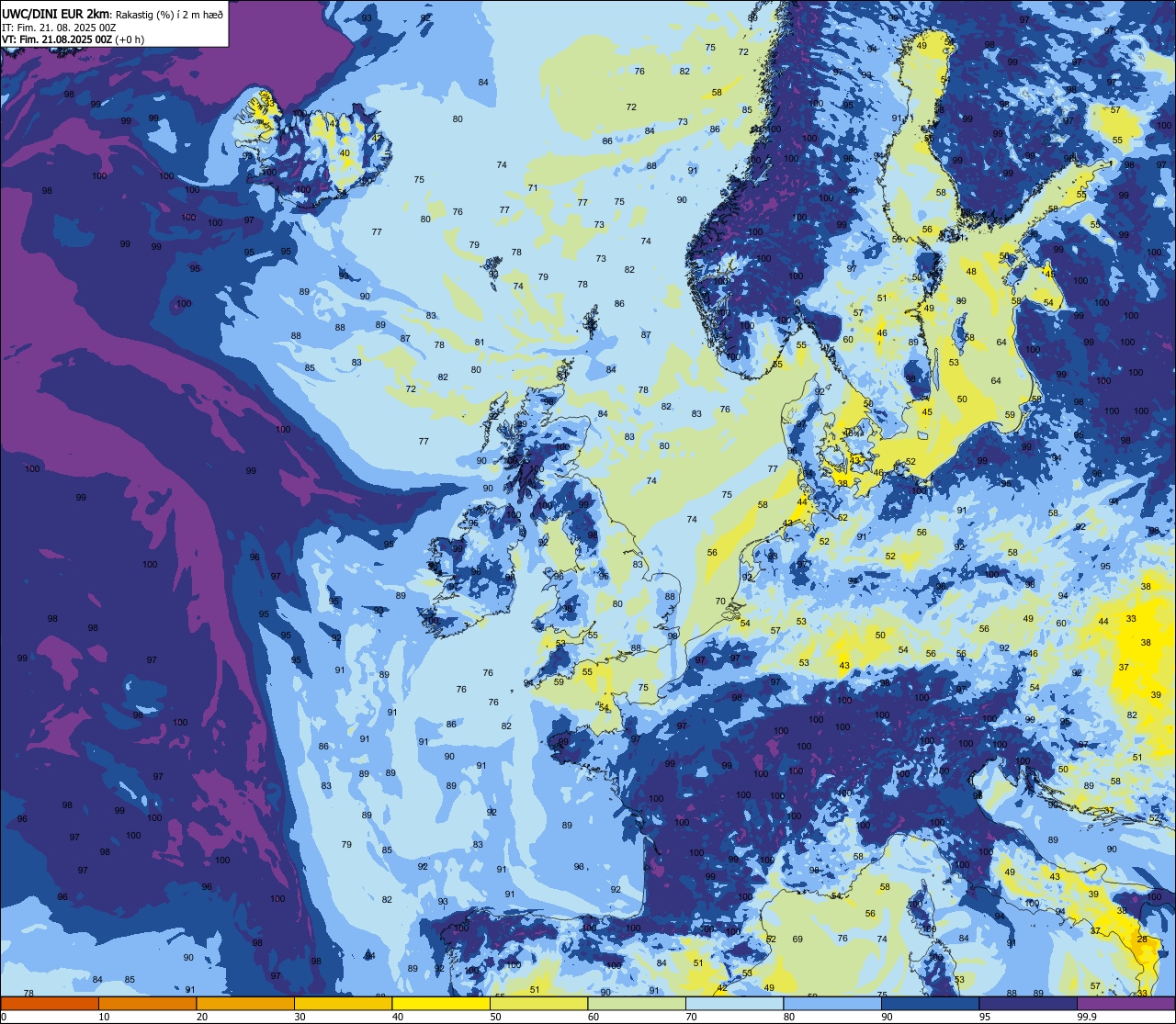Click the legend scale label '50'
The width and height of the screenshot is (1176, 1024).
tap(495, 1017)
